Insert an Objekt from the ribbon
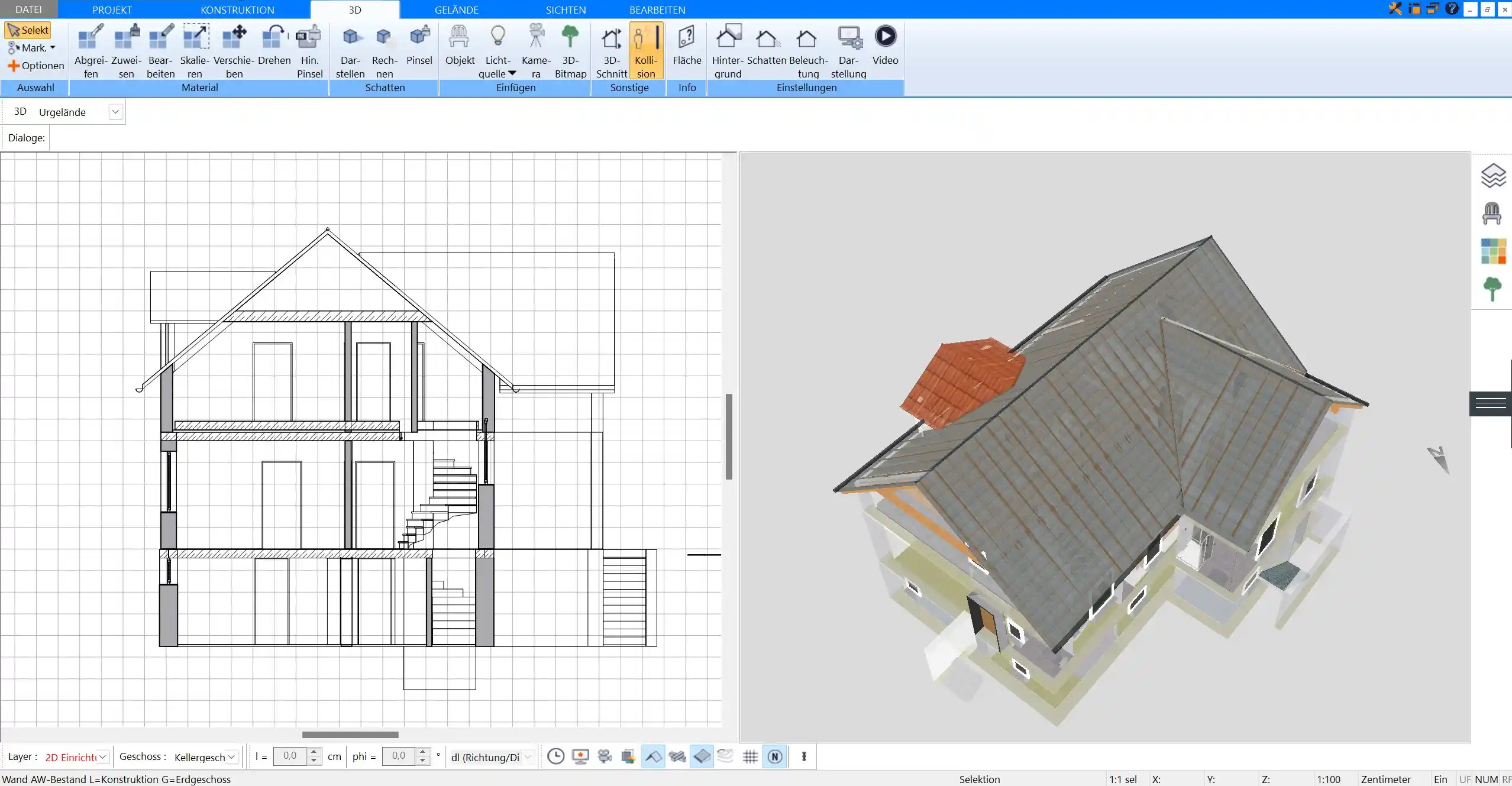 [460, 45]
